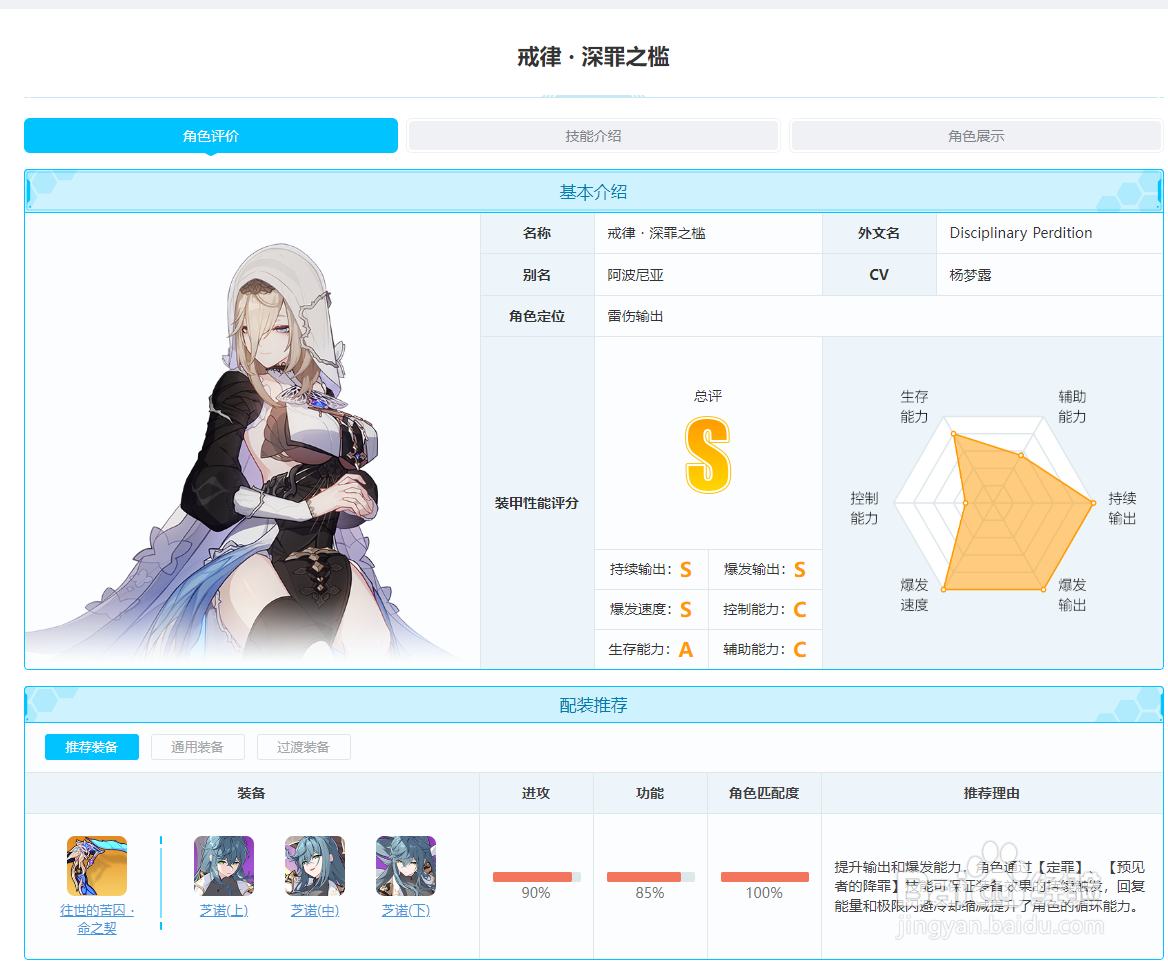This screenshot has width=1168, height=966.
Task: Switch to the 角色评价 tab
Action: pos(211,136)
